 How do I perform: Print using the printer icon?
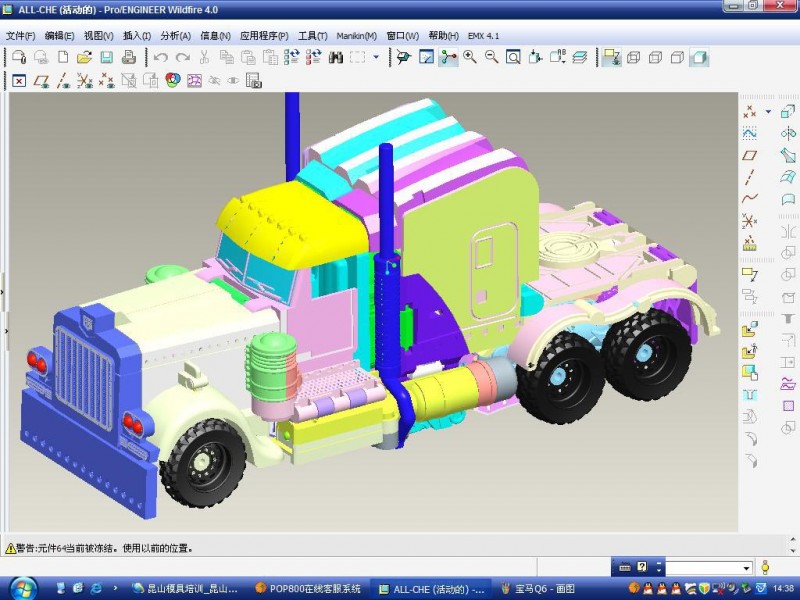click(129, 57)
